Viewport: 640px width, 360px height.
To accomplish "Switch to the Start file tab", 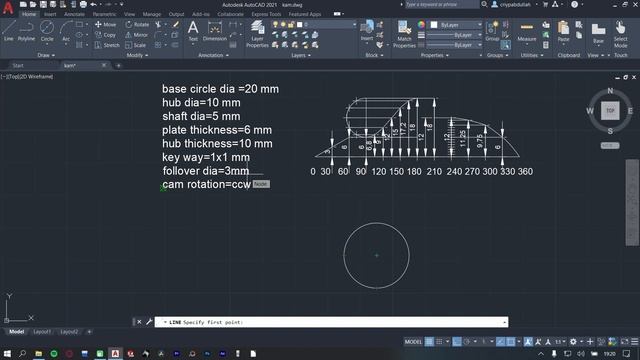I will click(18, 65).
